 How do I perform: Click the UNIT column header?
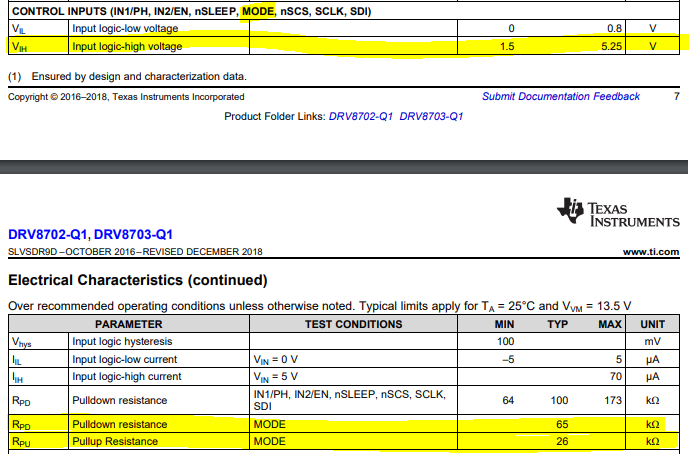[653, 324]
